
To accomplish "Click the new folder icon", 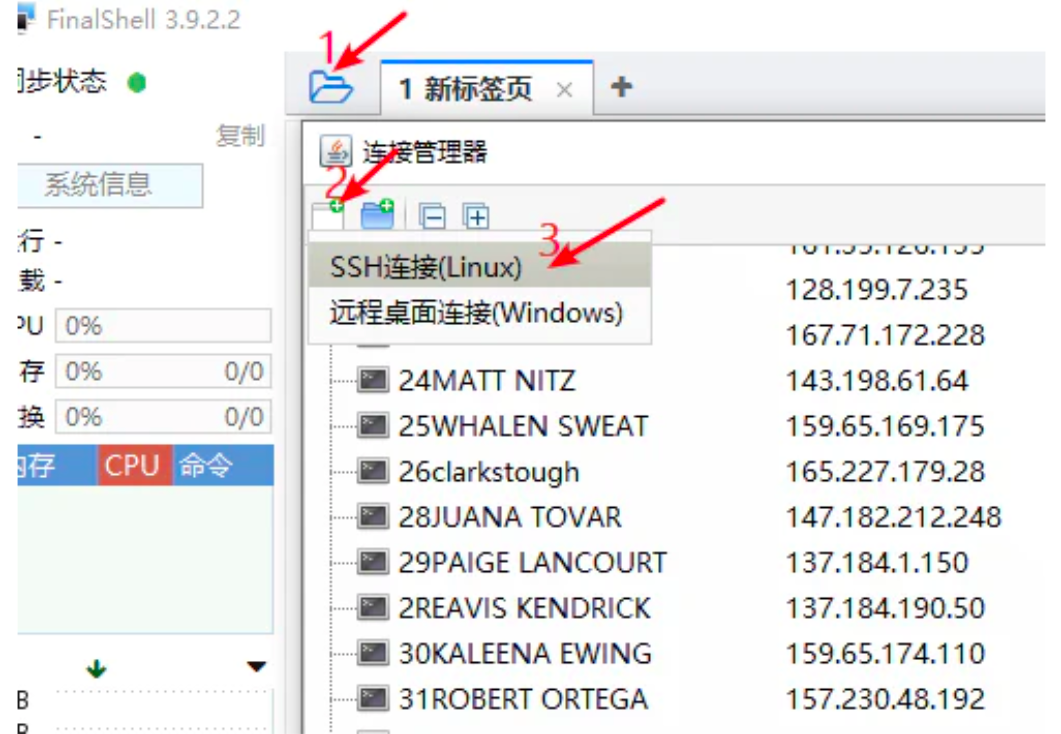I will pos(377,214).
